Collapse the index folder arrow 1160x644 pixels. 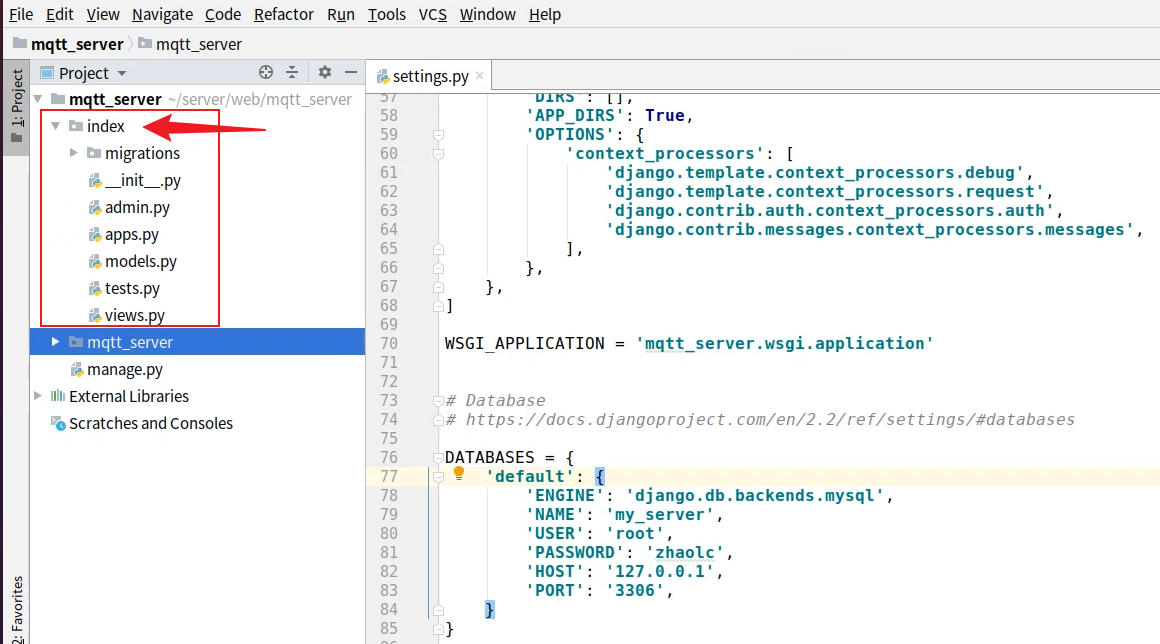click(x=55, y=126)
